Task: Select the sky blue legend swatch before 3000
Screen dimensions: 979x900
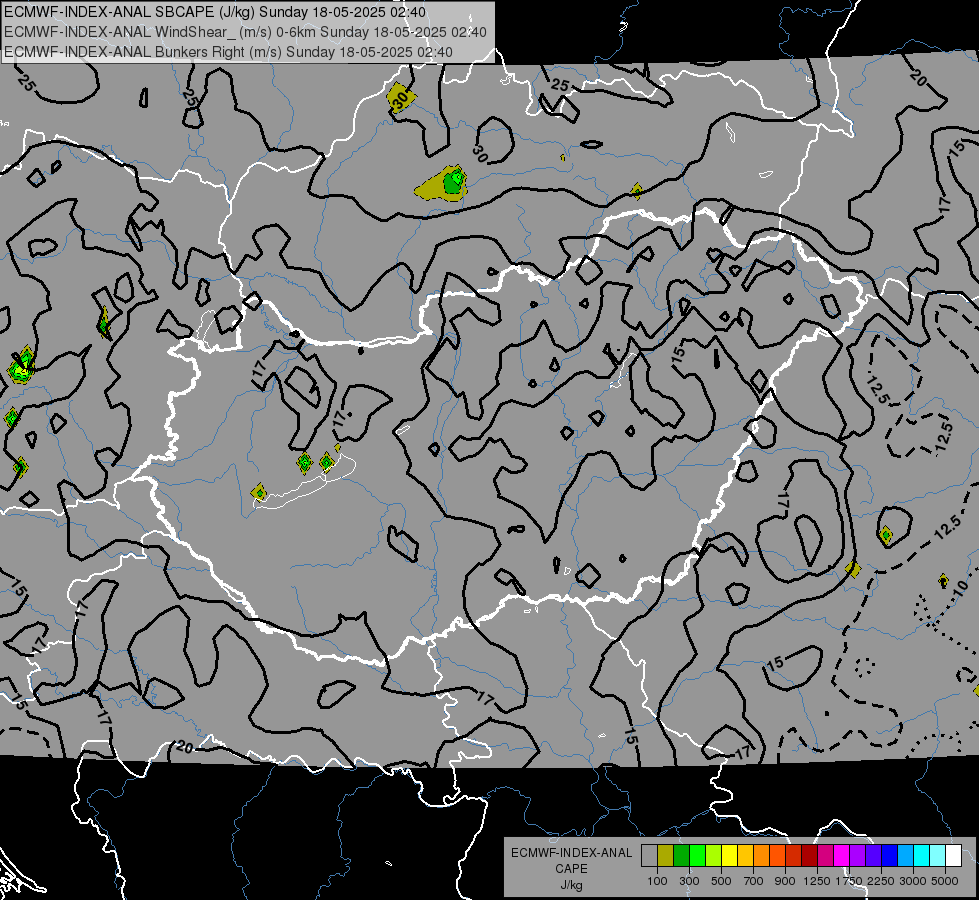Action: 905,855
